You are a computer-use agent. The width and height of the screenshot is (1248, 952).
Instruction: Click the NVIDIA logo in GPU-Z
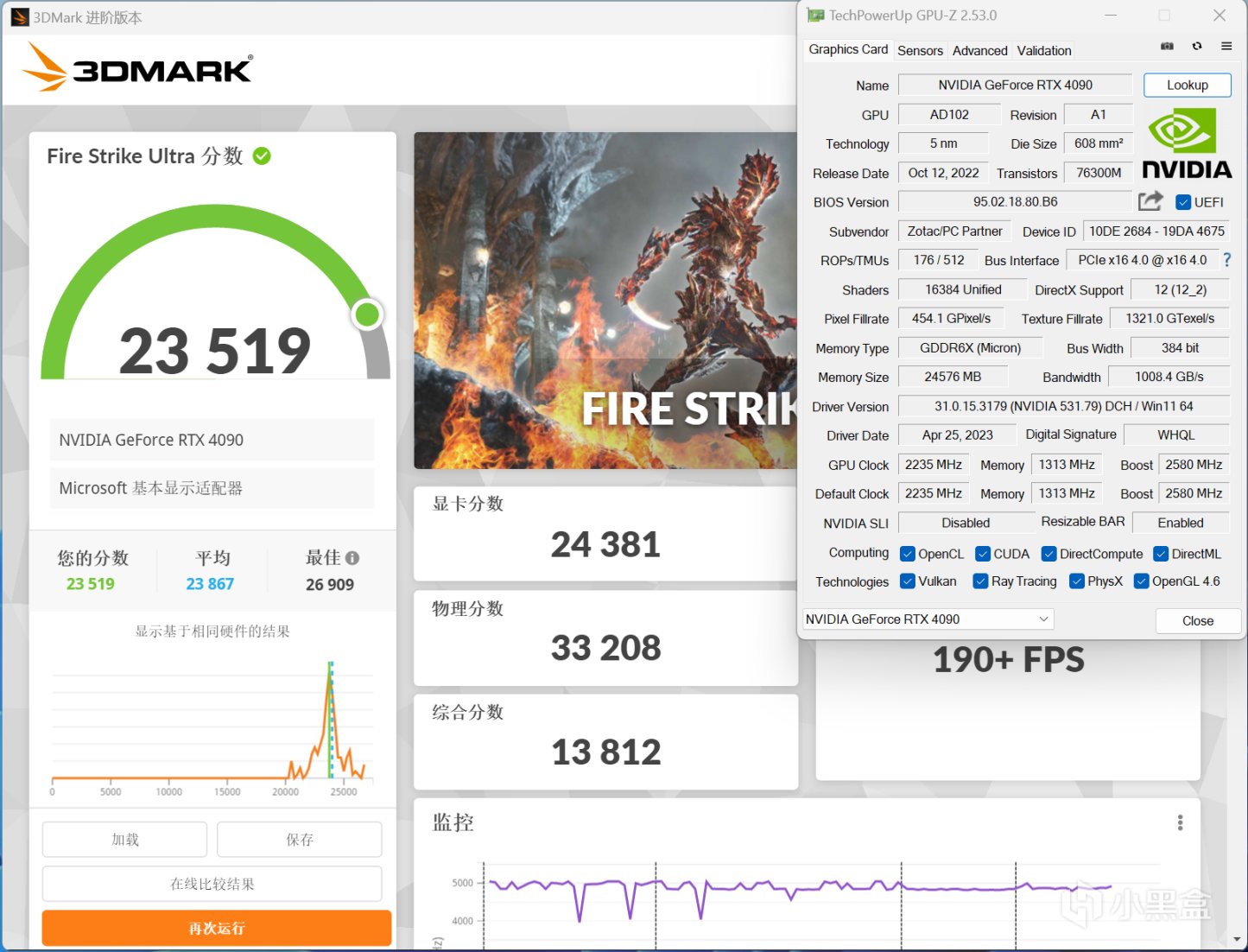(x=1187, y=143)
